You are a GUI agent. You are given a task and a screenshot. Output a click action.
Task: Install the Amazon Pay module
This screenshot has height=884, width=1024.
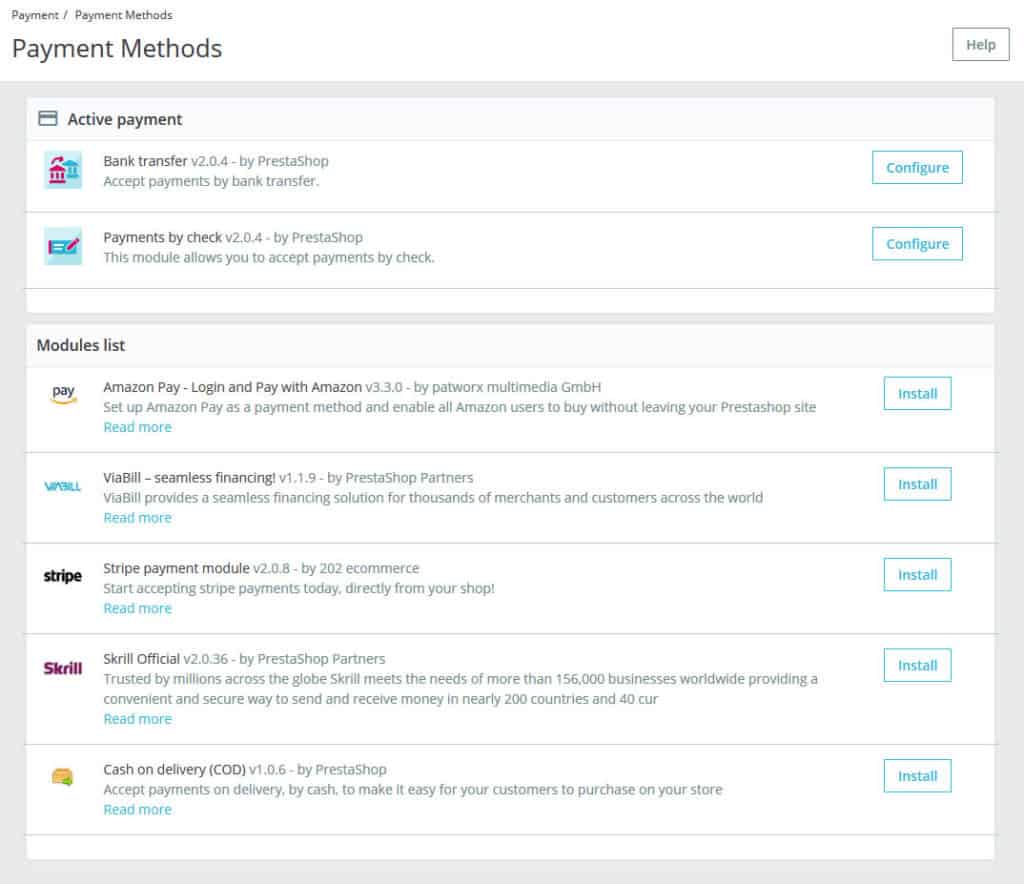point(917,394)
